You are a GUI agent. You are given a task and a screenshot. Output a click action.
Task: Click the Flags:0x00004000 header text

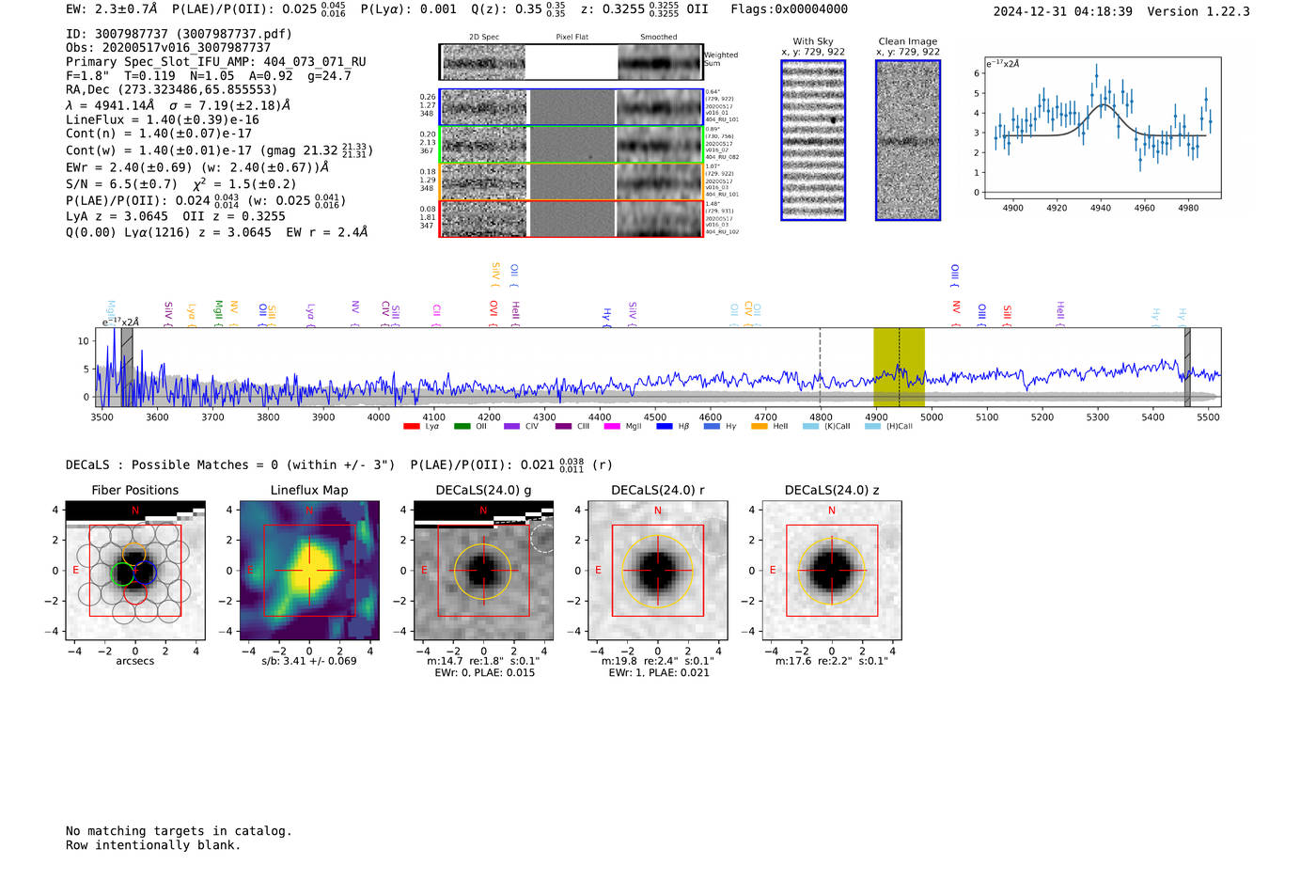790,9
